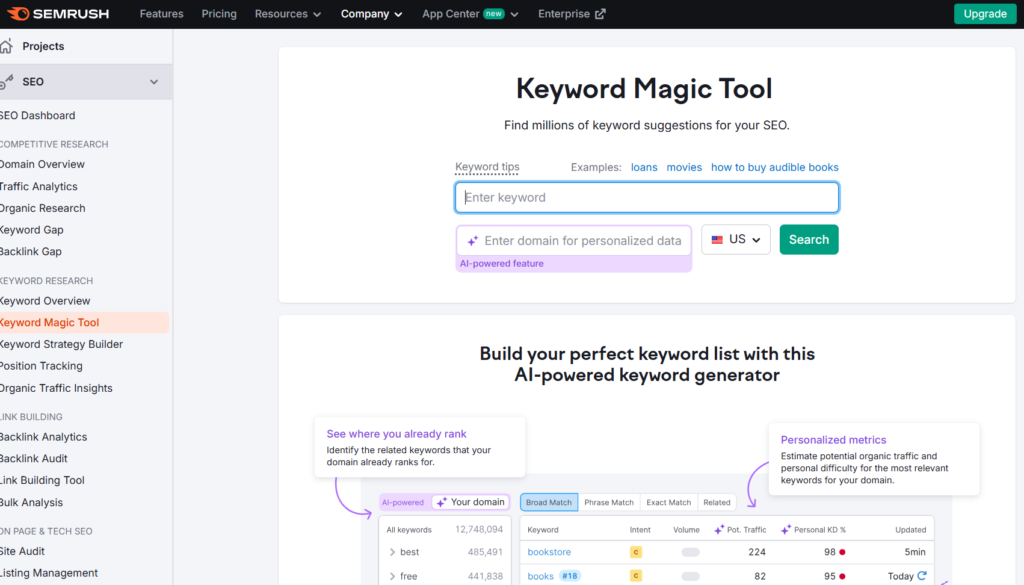Open SEO Dashboard in sidebar

(x=37, y=116)
